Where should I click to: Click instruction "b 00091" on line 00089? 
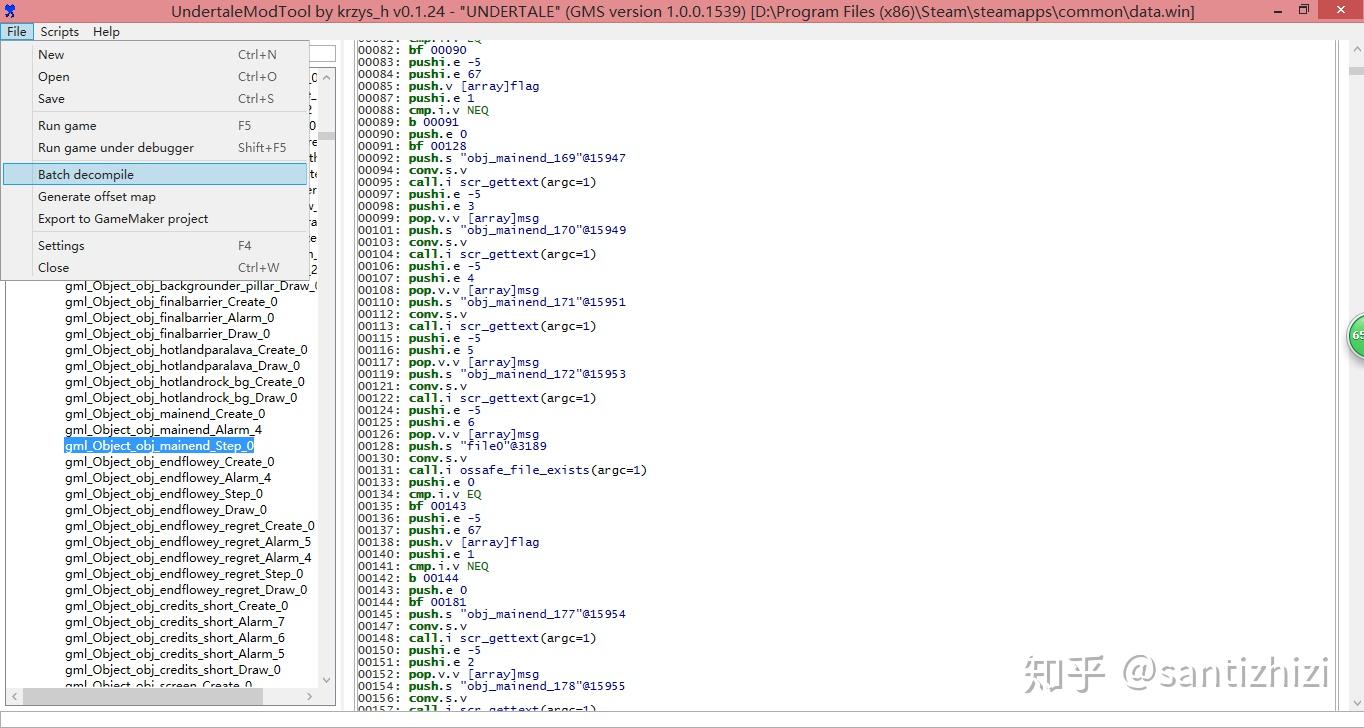(x=434, y=122)
